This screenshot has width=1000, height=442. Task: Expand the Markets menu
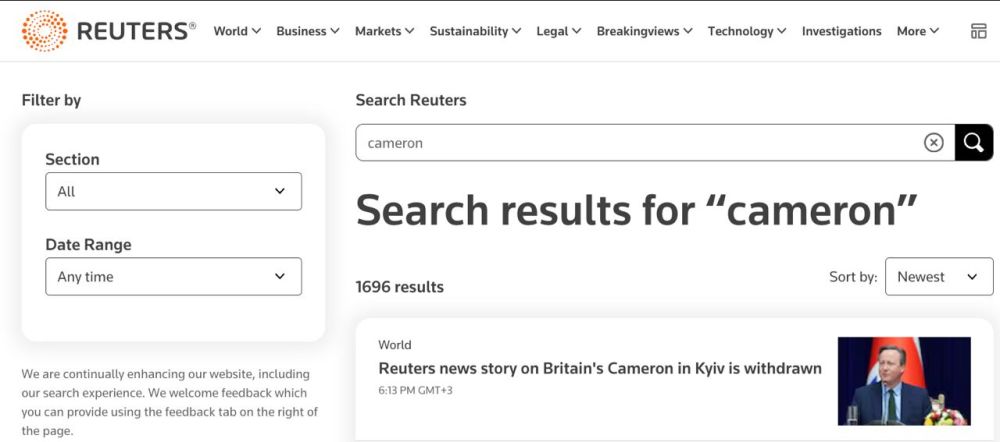coord(384,31)
